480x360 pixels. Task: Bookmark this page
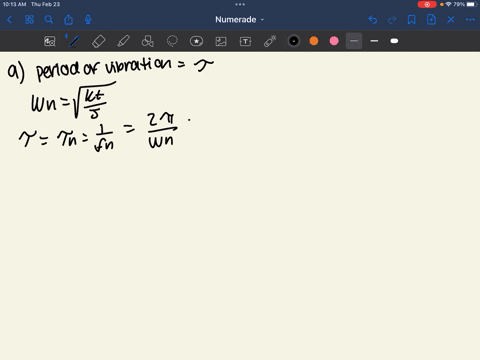[412, 20]
